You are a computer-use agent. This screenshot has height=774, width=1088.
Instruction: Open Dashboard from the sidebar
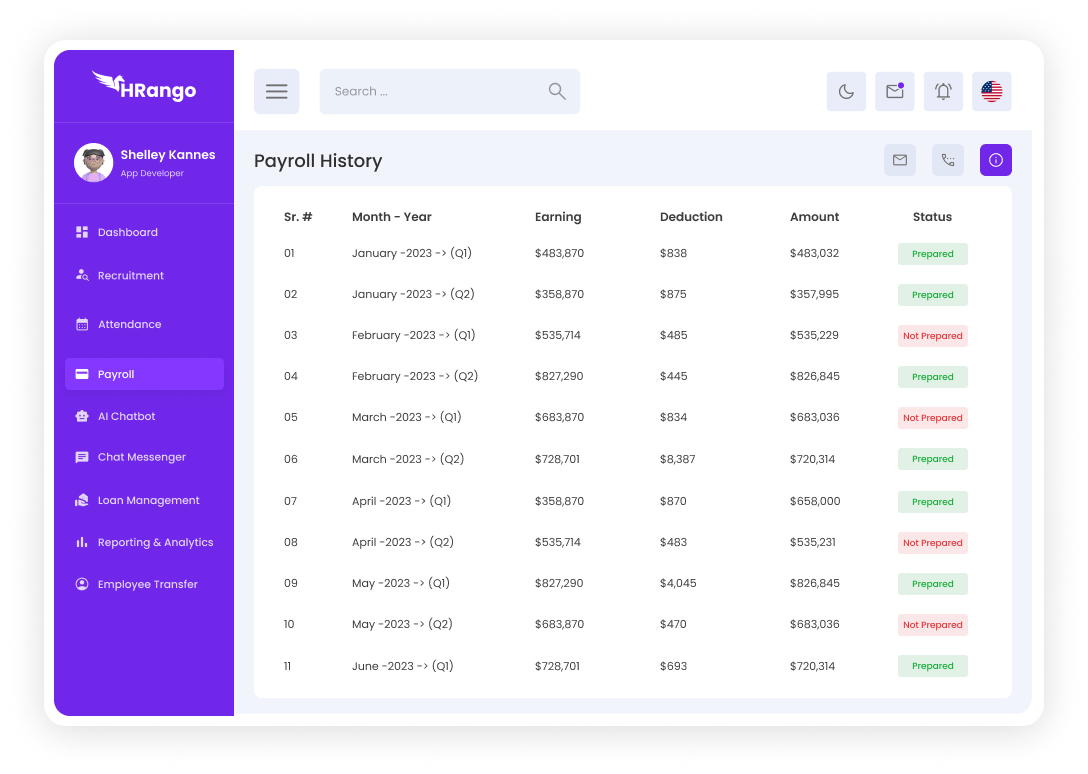point(127,232)
